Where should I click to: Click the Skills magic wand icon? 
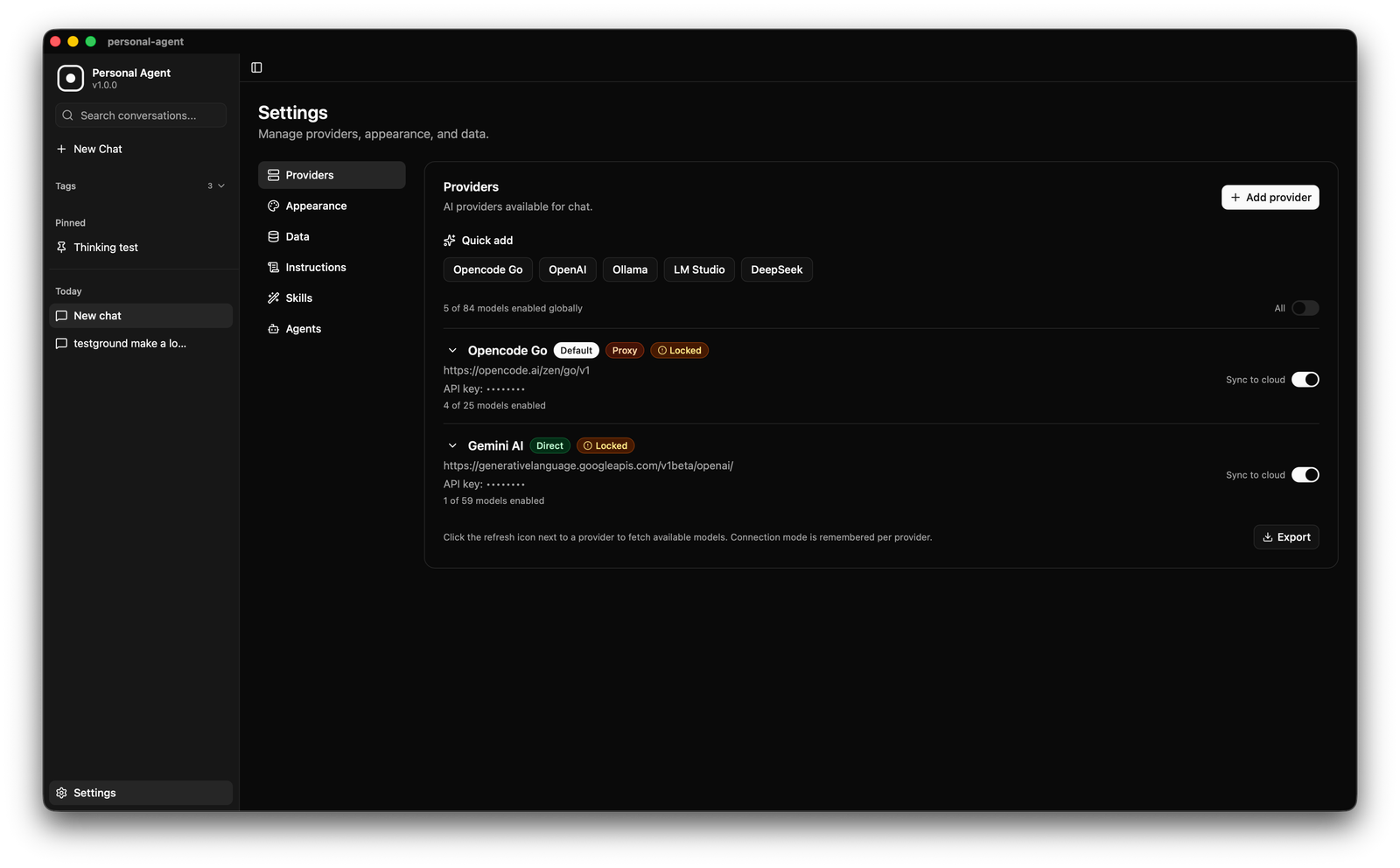(x=273, y=297)
